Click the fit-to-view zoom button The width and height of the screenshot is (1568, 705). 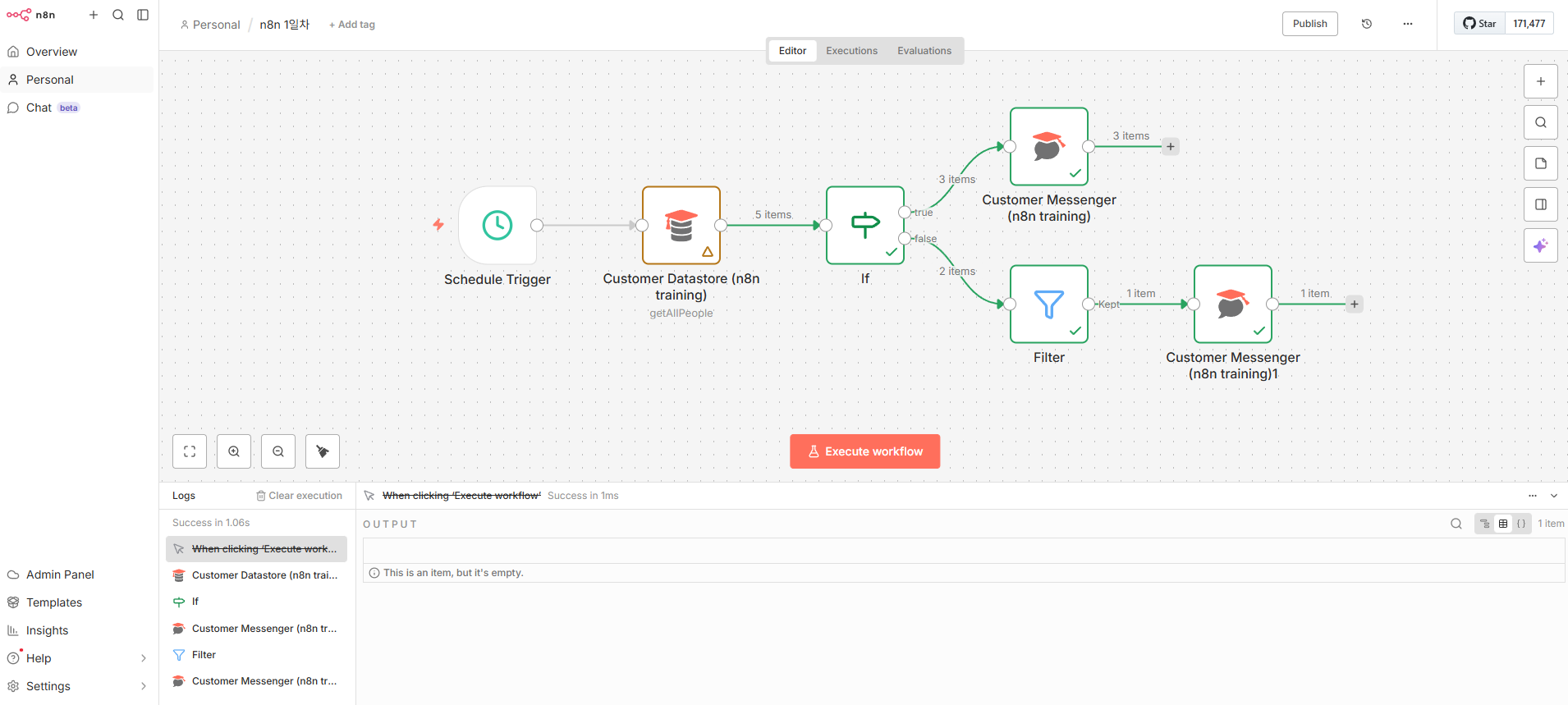[x=190, y=451]
